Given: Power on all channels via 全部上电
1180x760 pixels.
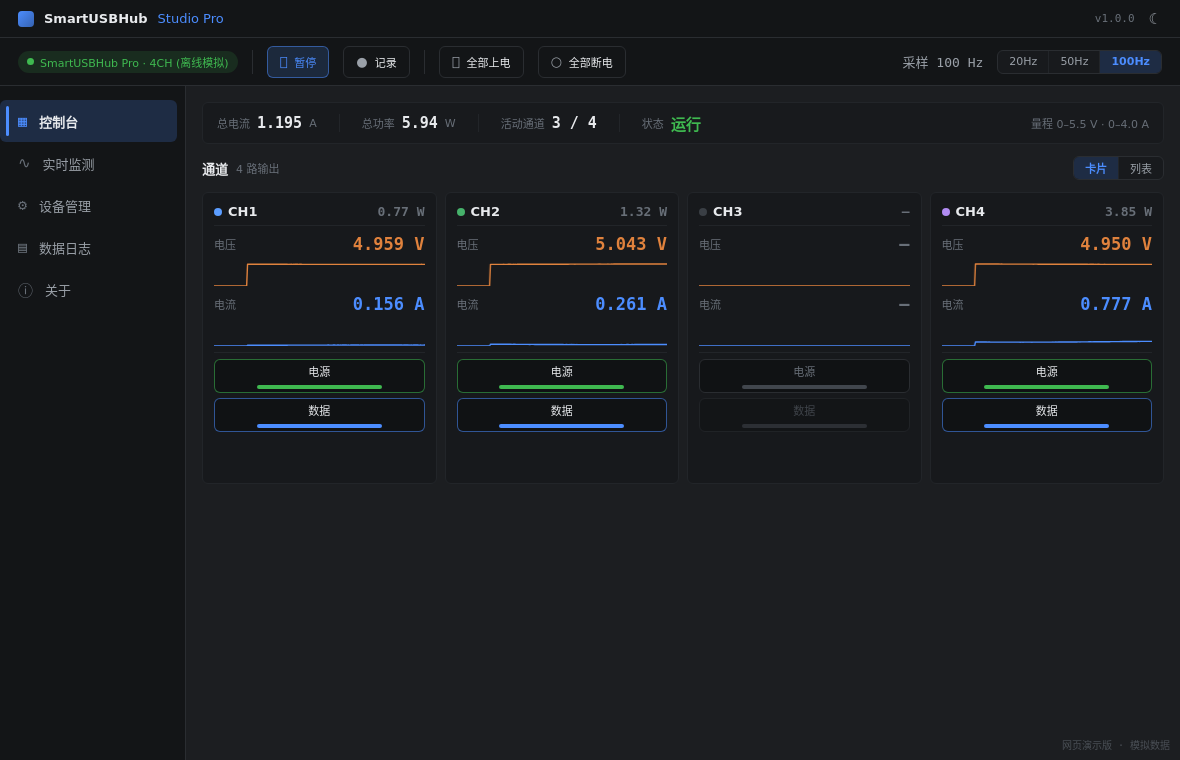Looking at the screenshot, I should [481, 62].
